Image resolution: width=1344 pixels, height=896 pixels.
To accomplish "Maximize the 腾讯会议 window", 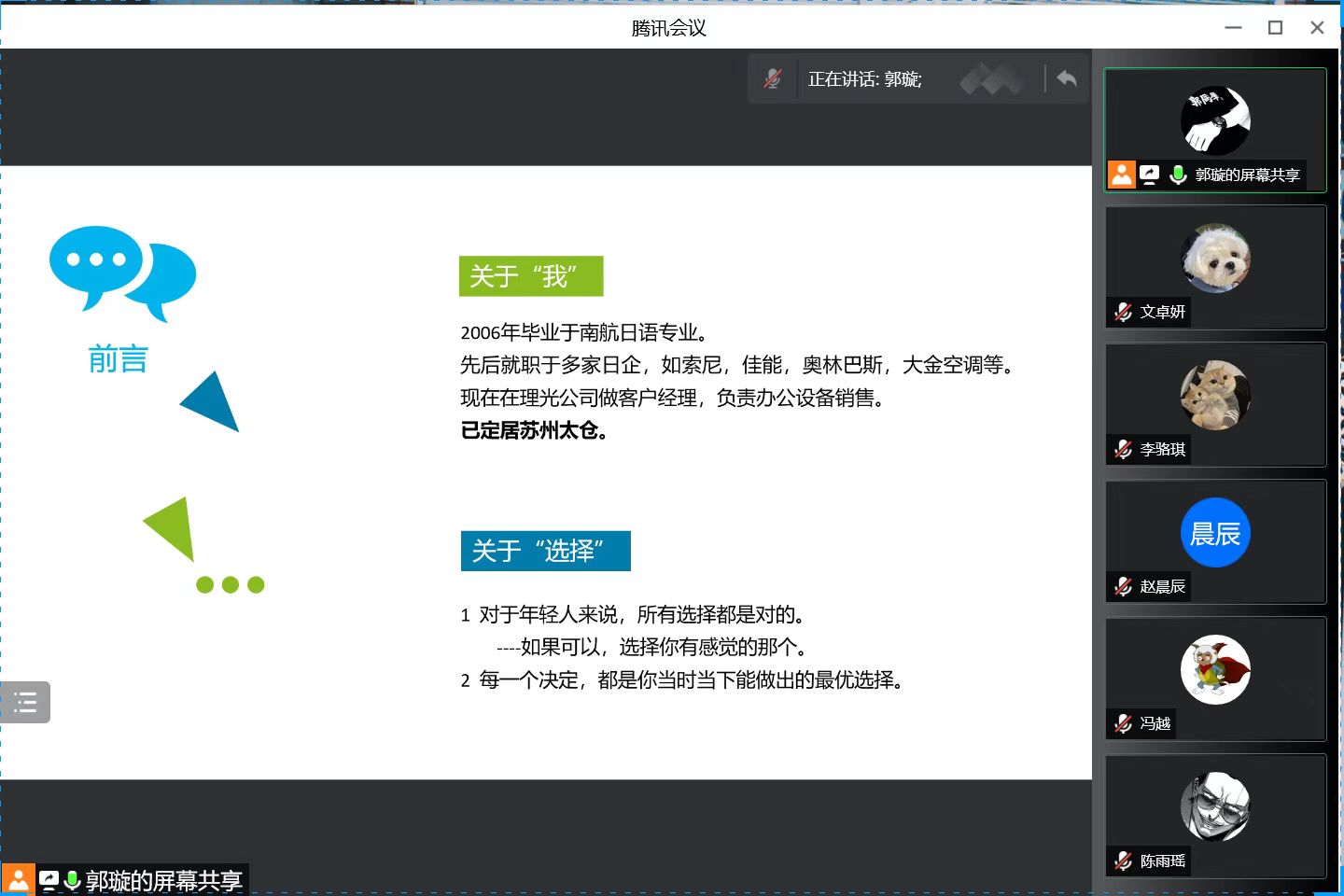I will click(x=1275, y=28).
